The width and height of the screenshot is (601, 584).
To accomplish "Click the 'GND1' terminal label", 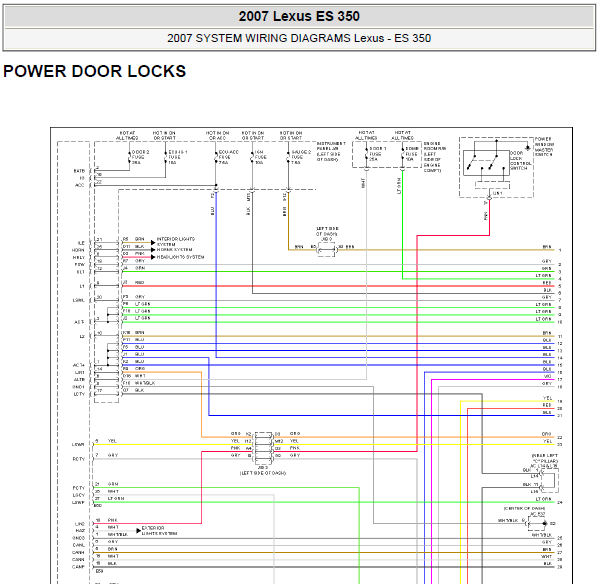I will click(79, 387).
